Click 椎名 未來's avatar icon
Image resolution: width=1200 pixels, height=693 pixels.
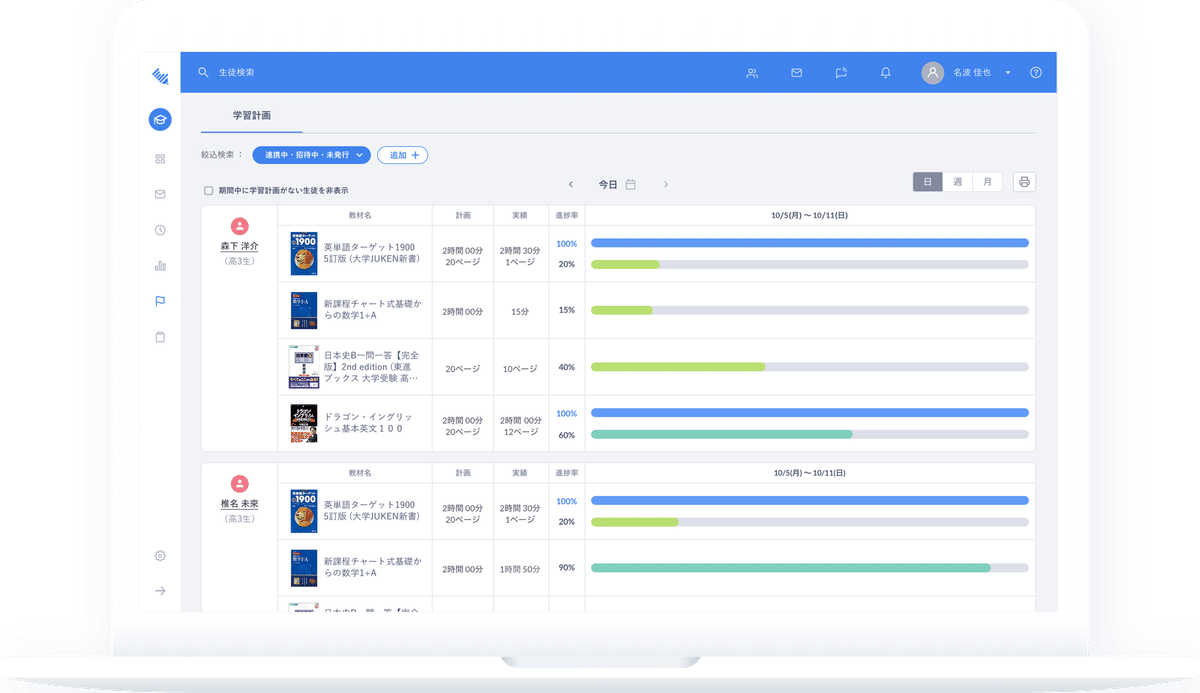click(239, 484)
